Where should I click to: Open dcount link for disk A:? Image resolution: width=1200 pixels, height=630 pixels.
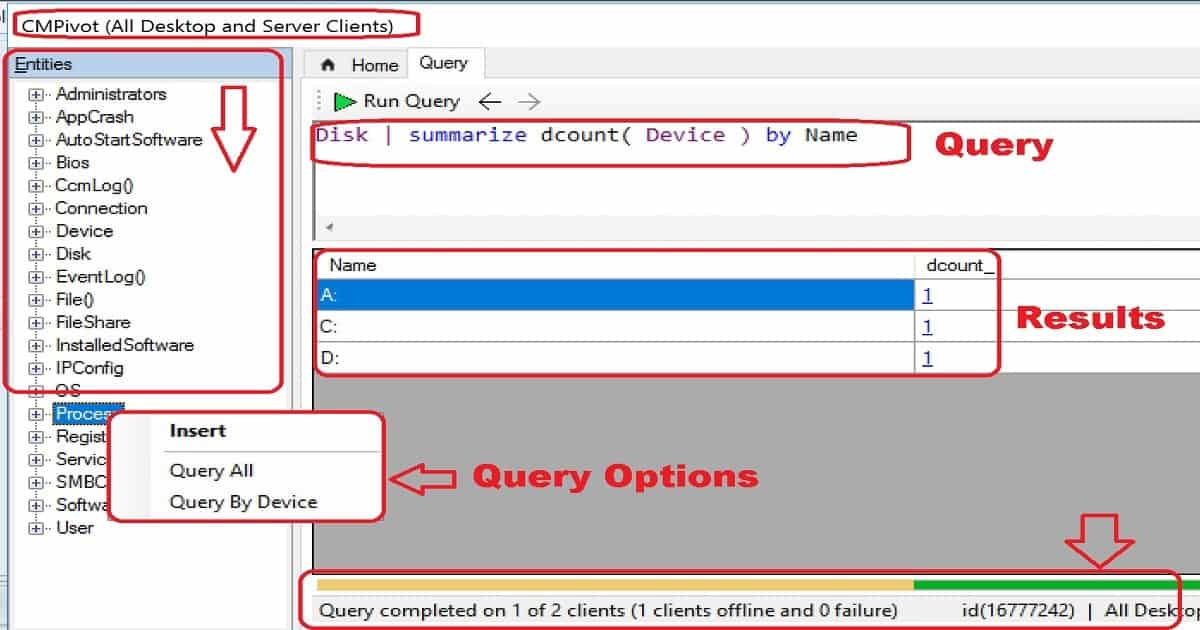[x=927, y=295]
